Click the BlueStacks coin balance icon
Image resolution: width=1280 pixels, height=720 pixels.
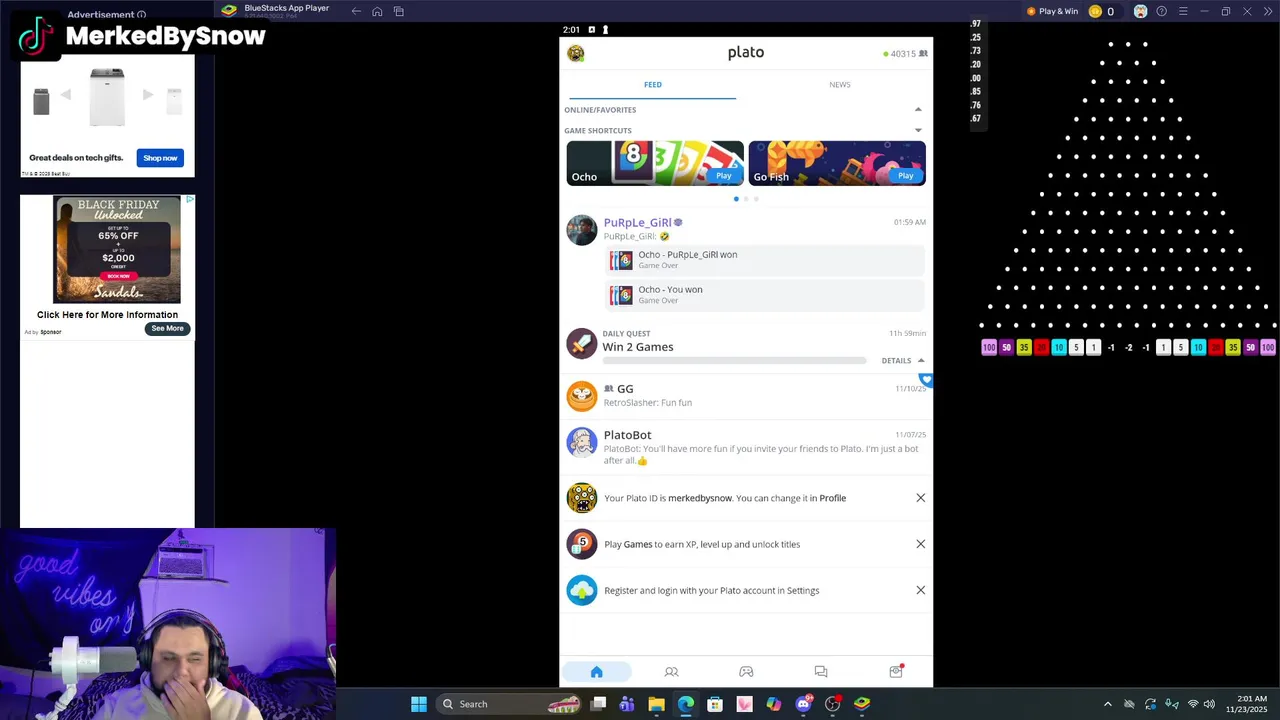1095,11
